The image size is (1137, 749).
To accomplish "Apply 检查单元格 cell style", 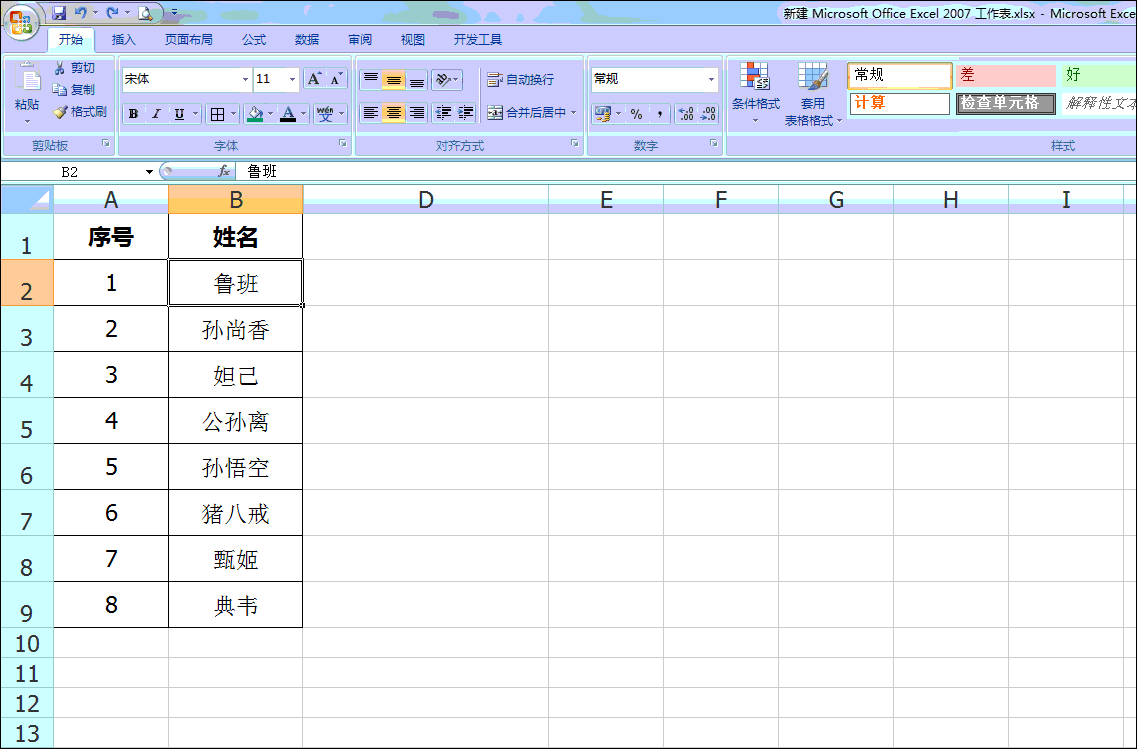I will 1005,103.
